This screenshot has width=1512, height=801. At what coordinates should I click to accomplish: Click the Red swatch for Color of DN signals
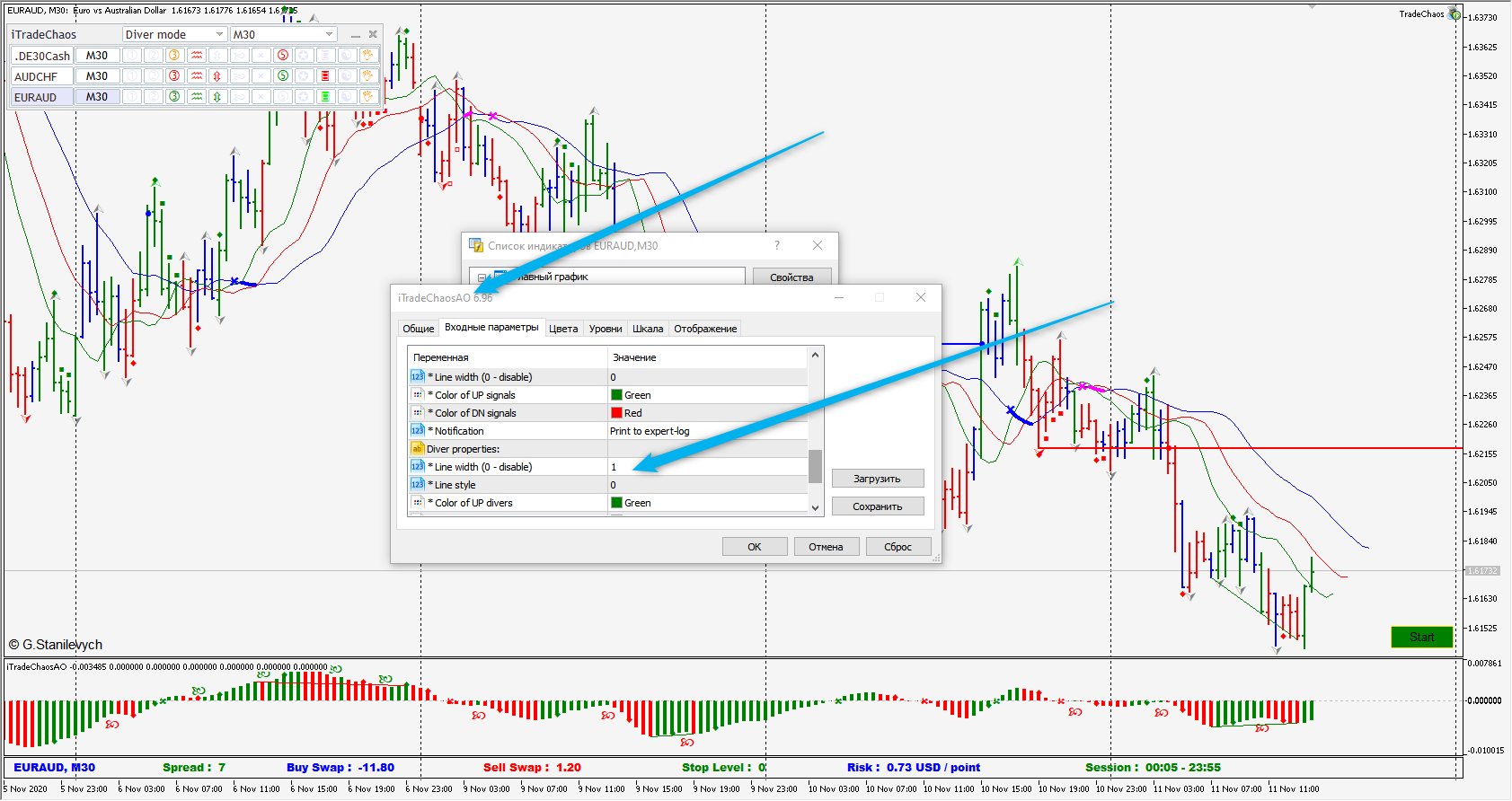coord(616,413)
